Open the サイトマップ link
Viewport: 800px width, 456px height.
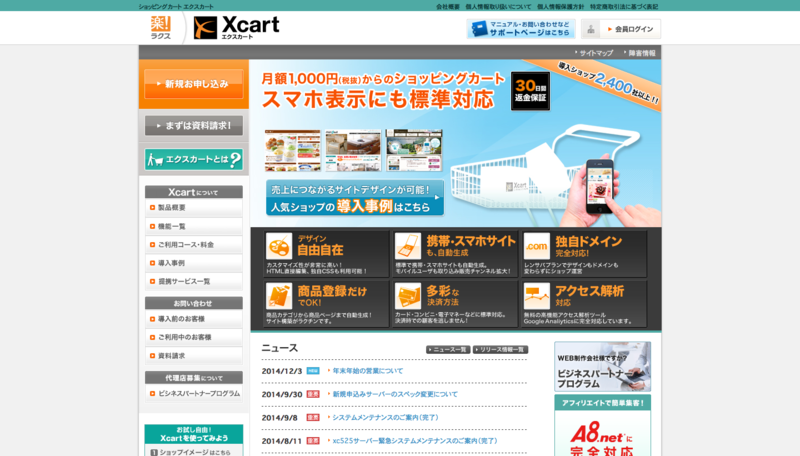595,53
